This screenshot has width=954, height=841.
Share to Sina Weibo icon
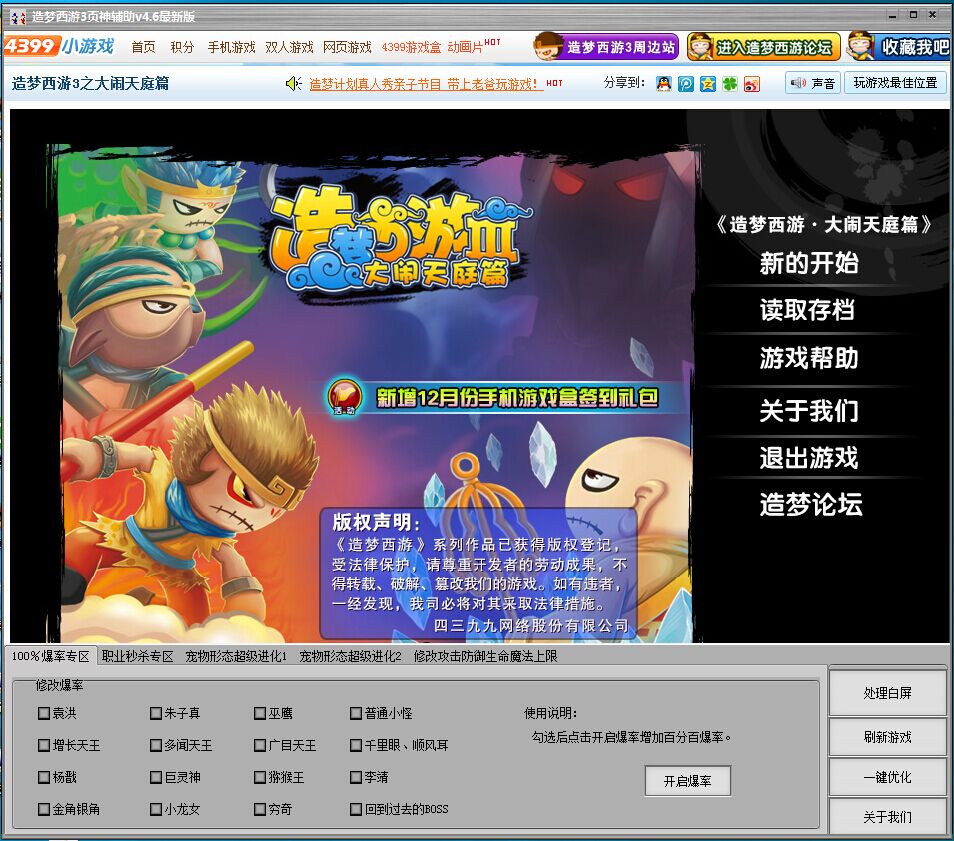[x=752, y=84]
